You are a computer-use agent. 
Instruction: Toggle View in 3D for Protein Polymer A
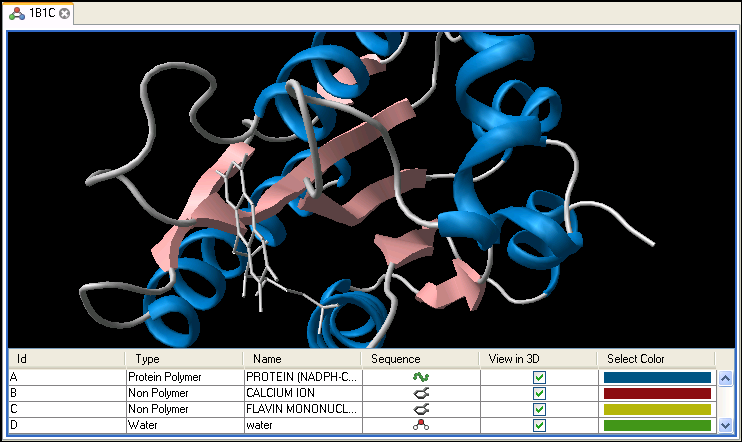click(x=539, y=377)
